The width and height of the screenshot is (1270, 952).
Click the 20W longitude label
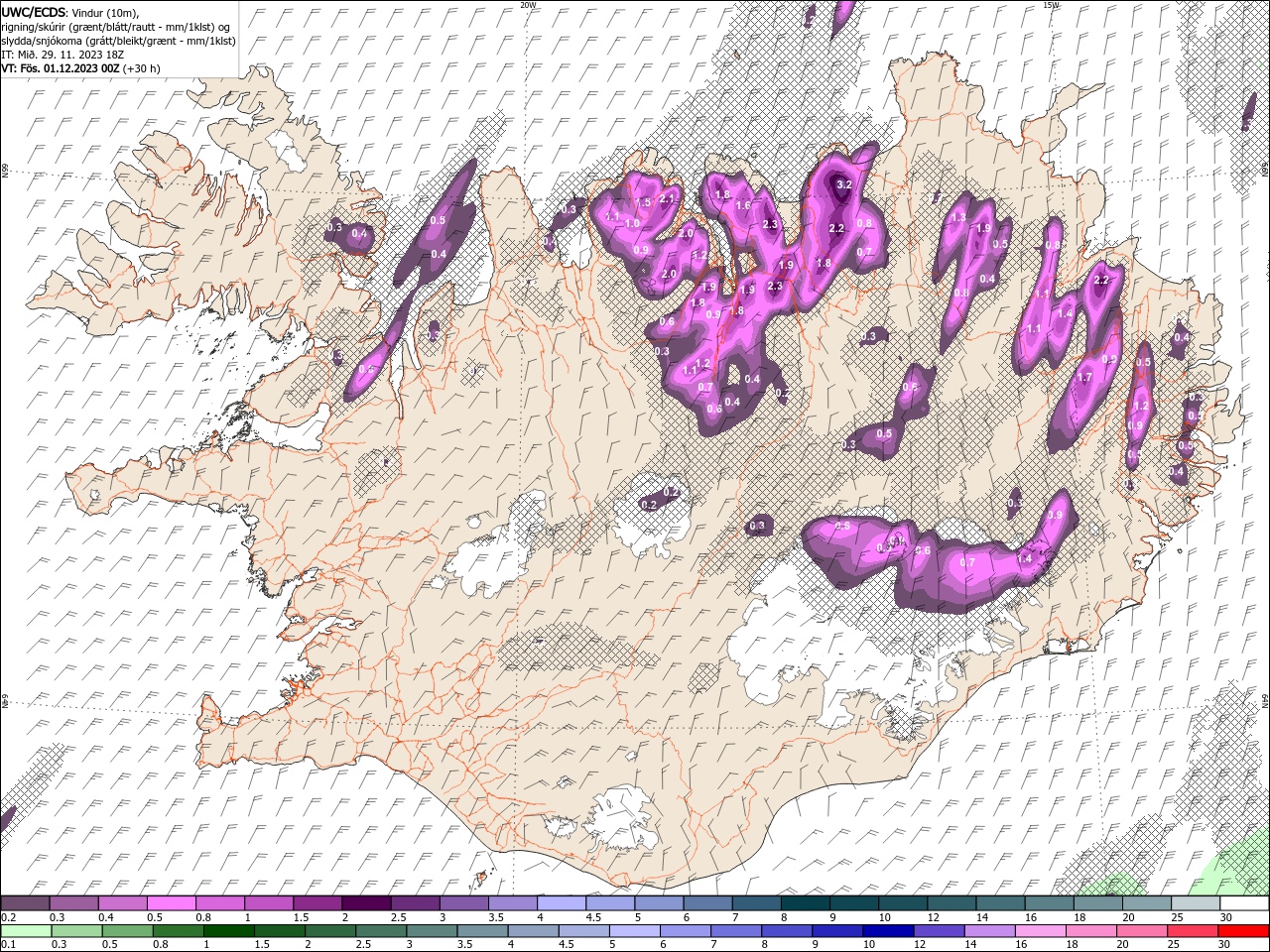tap(528, 5)
